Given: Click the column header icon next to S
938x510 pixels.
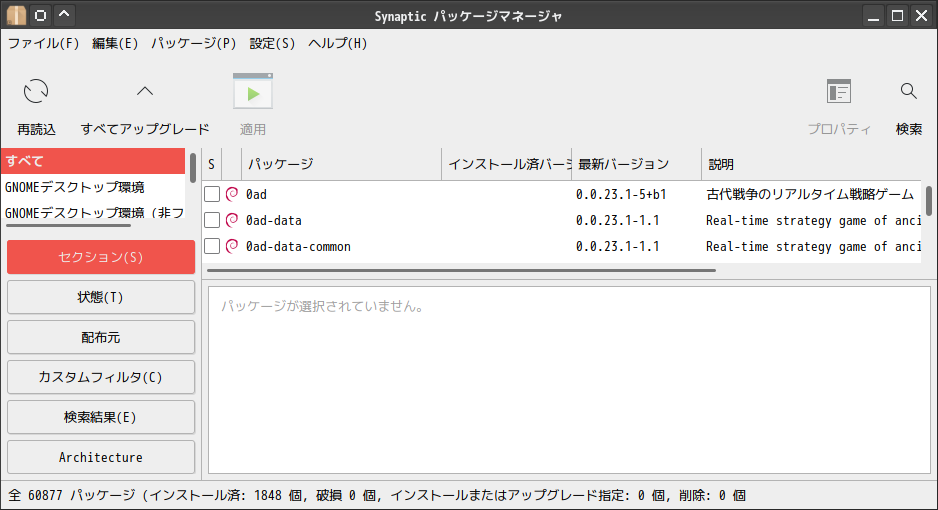Looking at the screenshot, I should (x=232, y=164).
